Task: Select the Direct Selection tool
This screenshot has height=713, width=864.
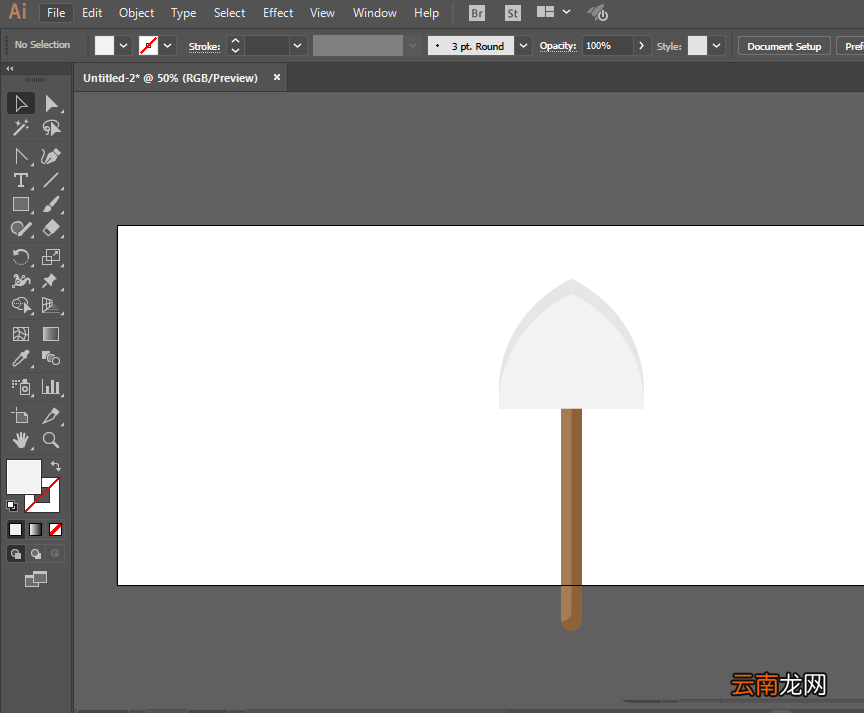Action: click(51, 104)
